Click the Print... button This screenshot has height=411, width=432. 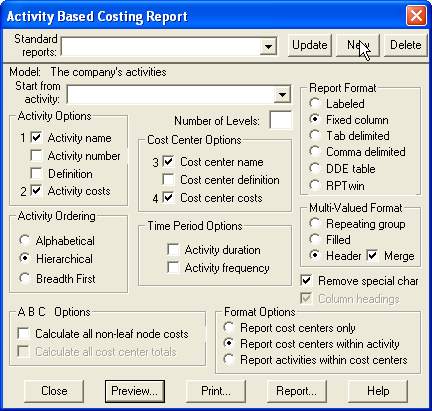click(x=216, y=391)
